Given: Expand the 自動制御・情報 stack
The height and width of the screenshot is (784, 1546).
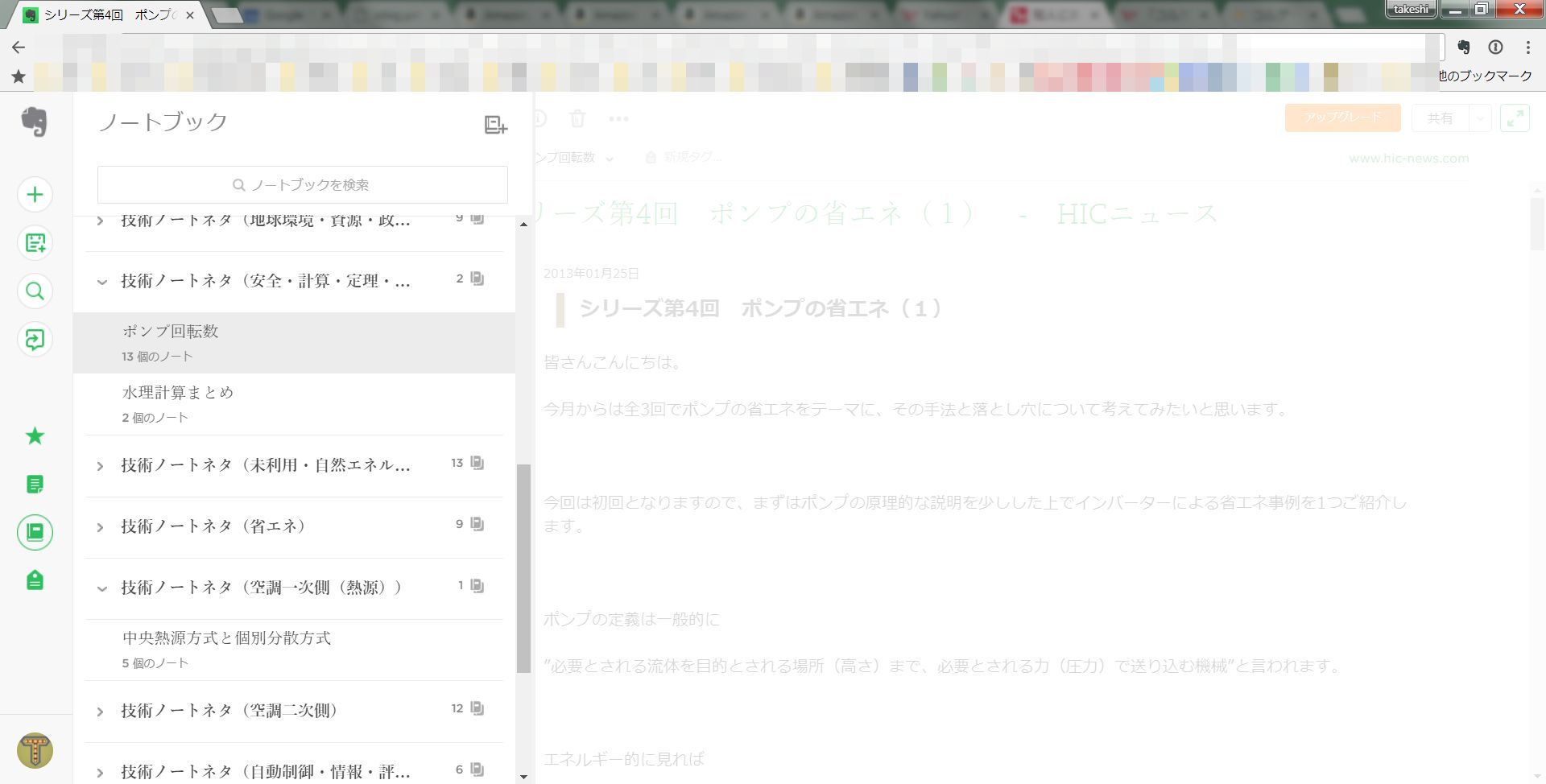Looking at the screenshot, I should (101, 773).
